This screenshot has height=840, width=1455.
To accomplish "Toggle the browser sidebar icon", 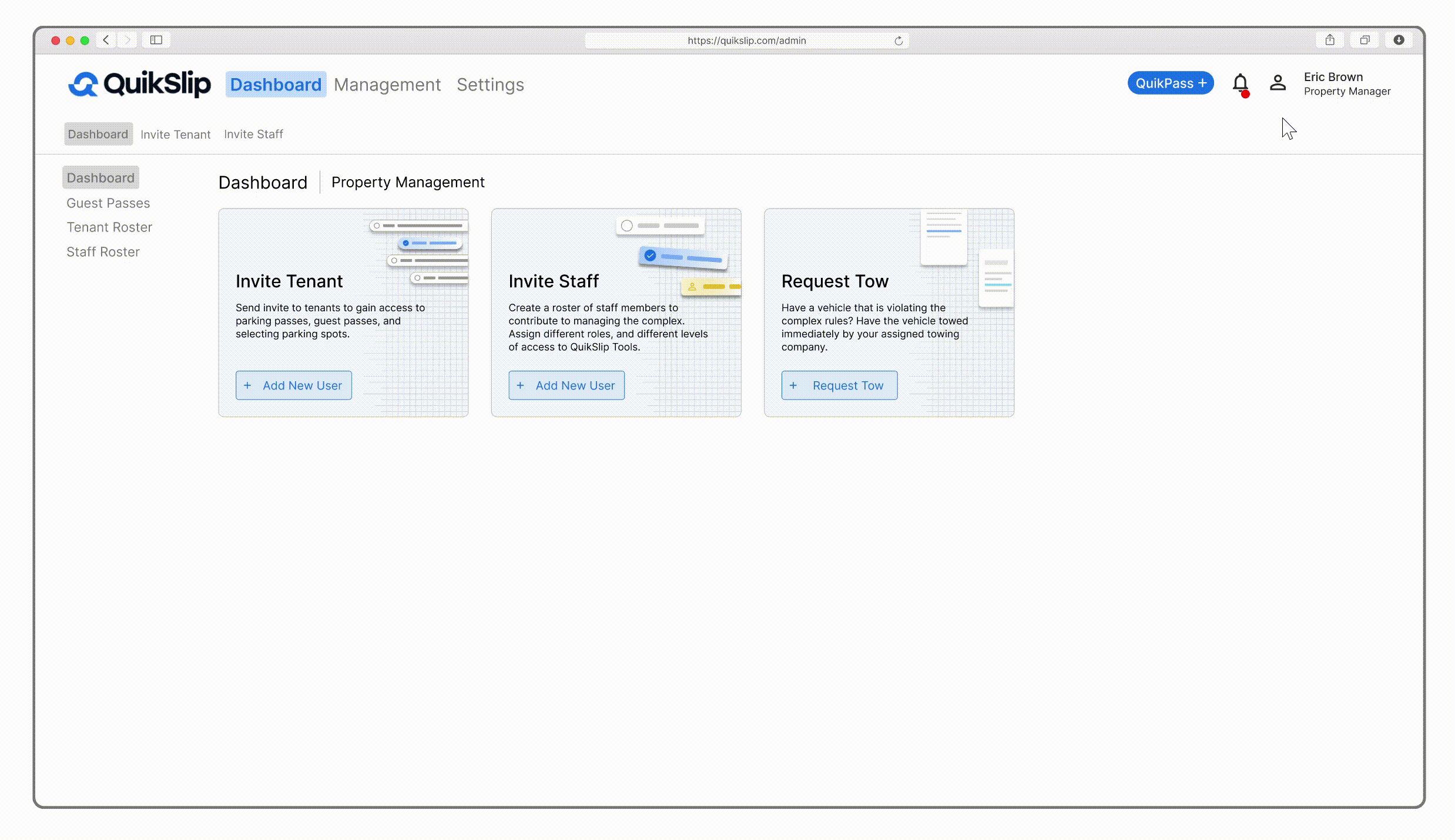I will click(x=156, y=40).
